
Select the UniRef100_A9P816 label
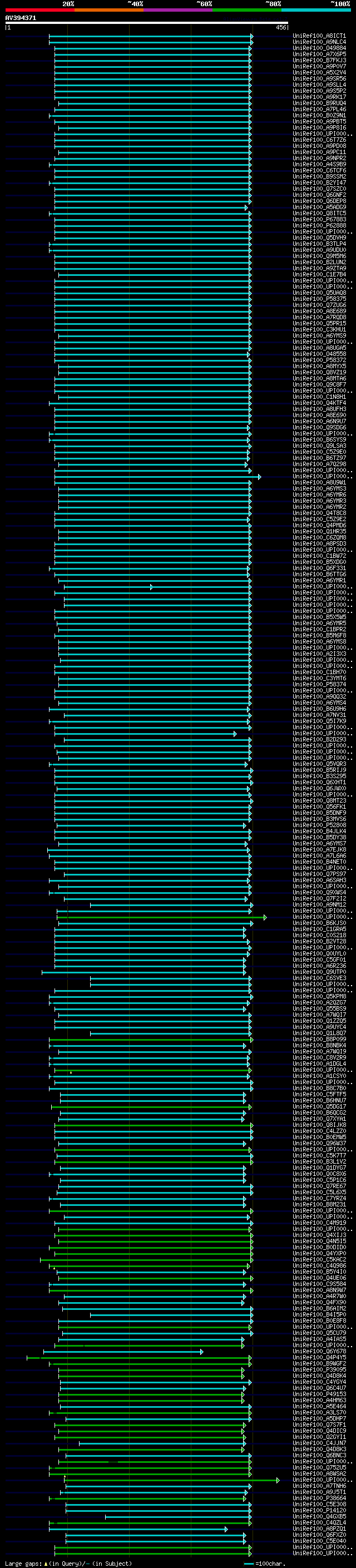(319, 128)
